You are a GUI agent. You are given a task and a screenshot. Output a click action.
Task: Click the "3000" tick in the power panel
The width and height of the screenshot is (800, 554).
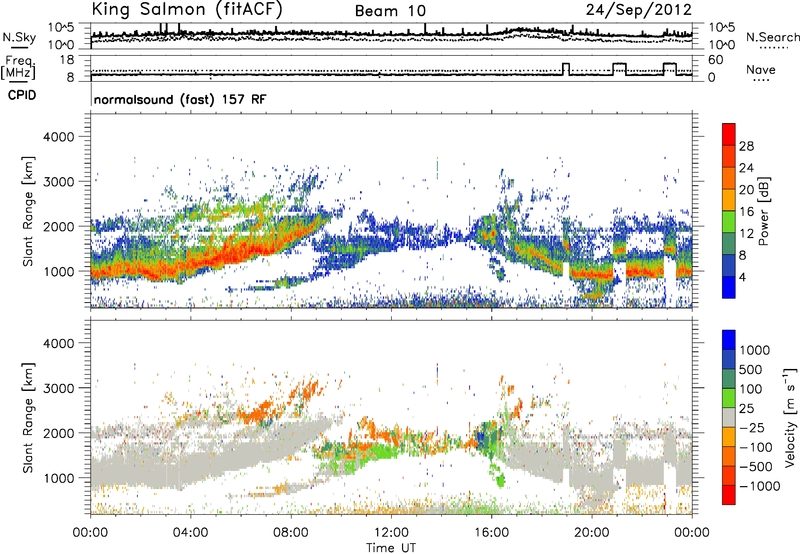coord(58,182)
